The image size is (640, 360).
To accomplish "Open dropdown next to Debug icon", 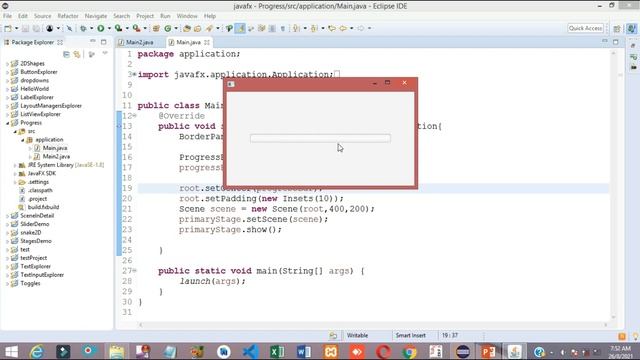I will click(x=91, y=28).
